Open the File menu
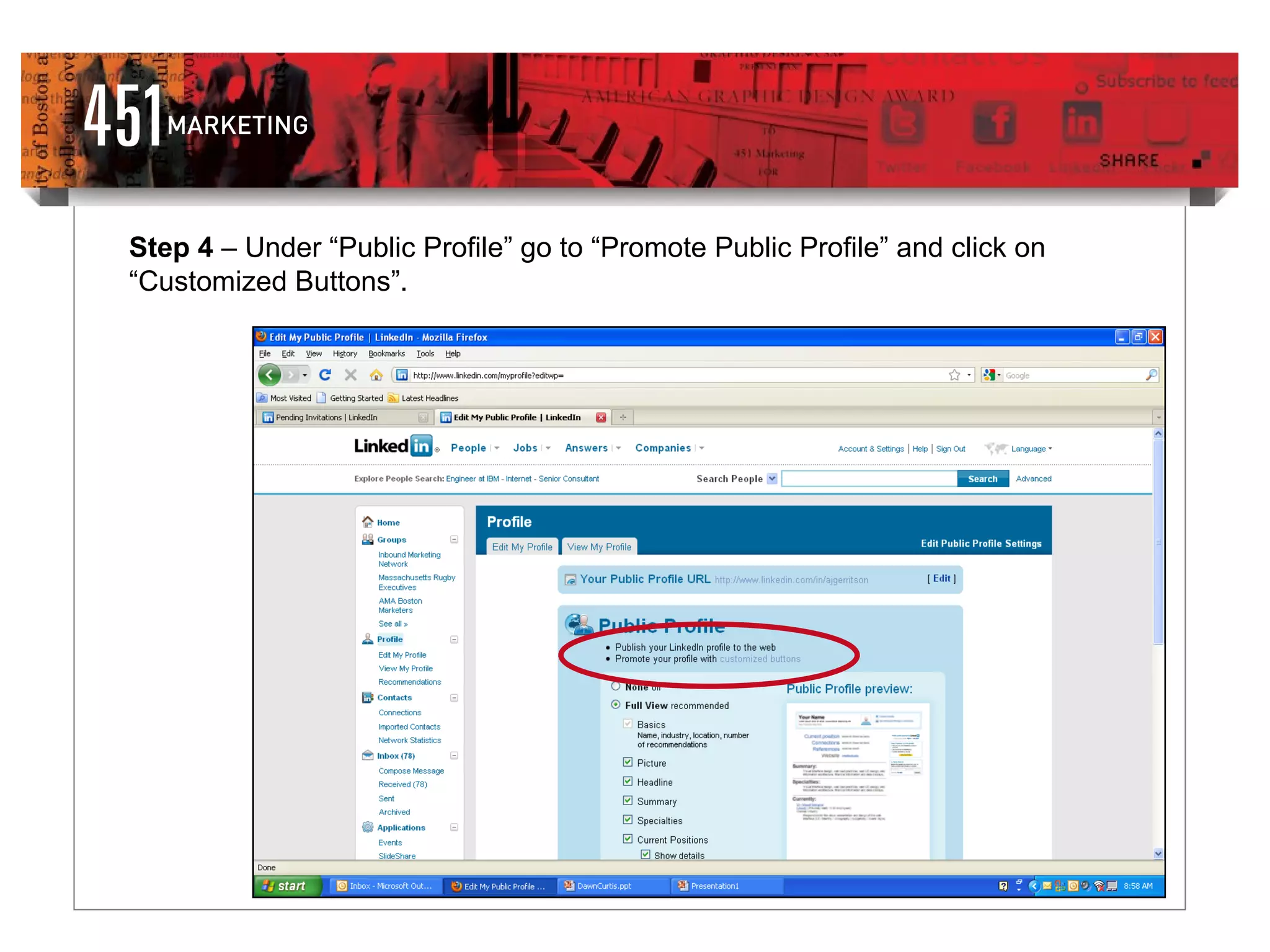This screenshot has height=952, width=1270. [265, 353]
